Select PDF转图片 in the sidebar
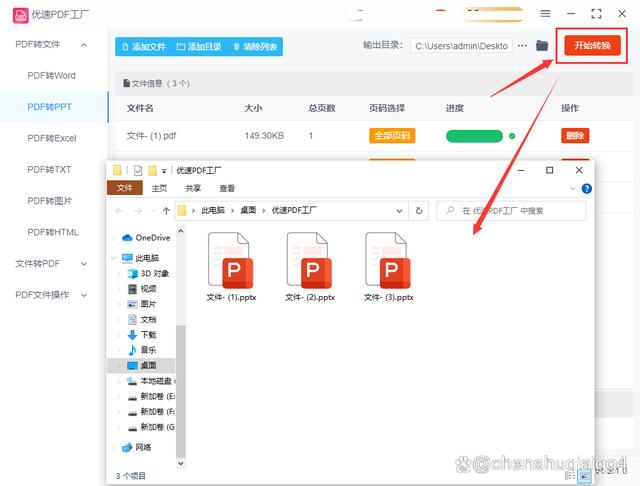The width and height of the screenshot is (640, 486). tap(49, 201)
